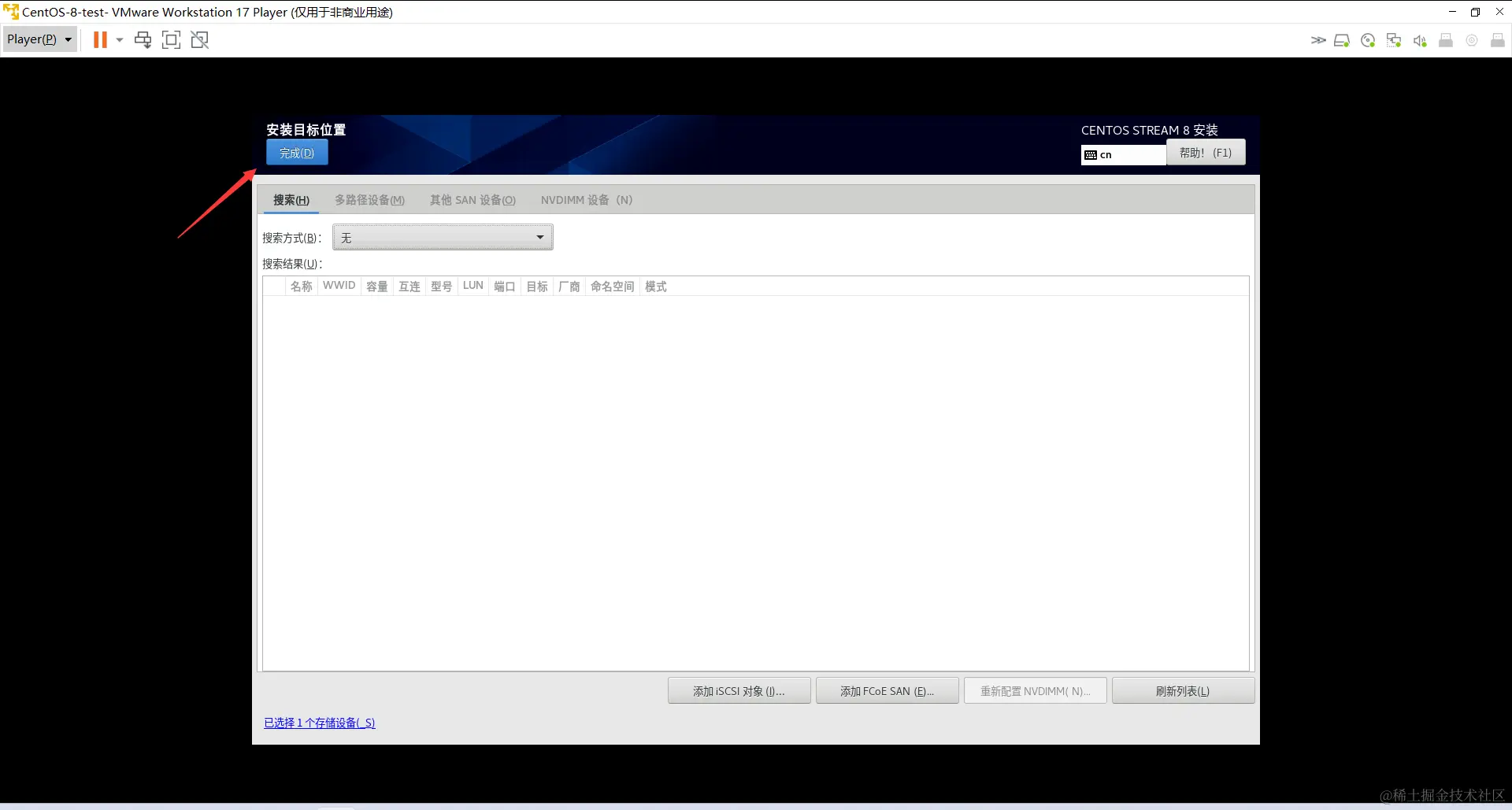
Task: Click 添加 FCoE SAN (E)... button
Action: pos(887,691)
